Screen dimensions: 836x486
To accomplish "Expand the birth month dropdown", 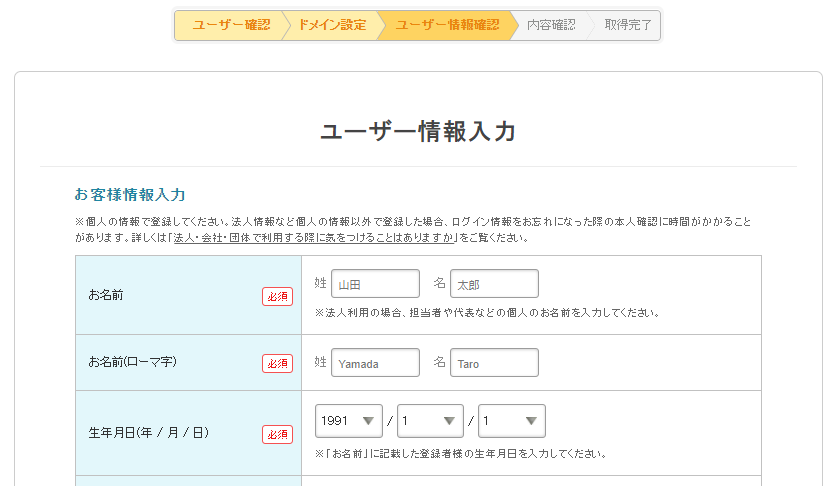I will (430, 421).
